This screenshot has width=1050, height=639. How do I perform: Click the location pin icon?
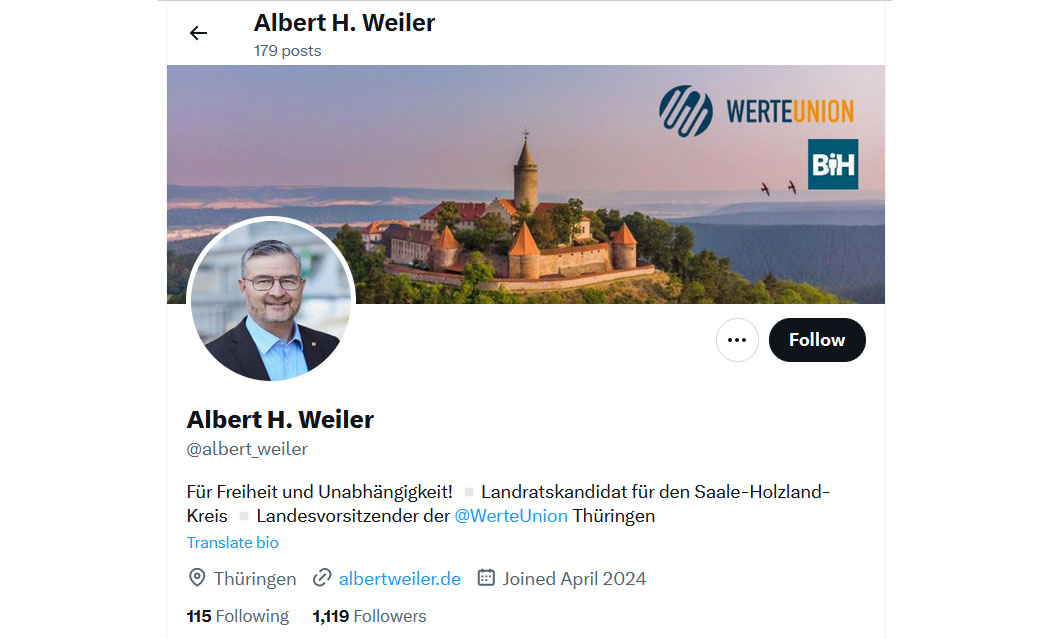click(197, 577)
